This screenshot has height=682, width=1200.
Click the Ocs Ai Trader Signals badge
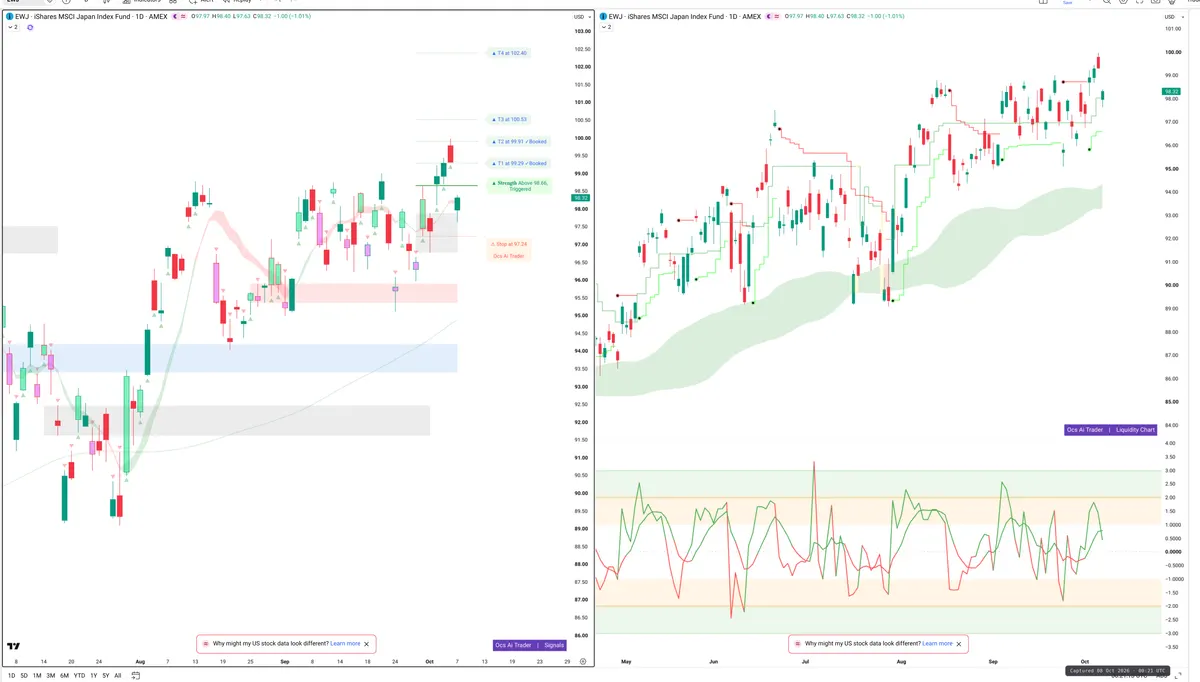click(x=529, y=646)
